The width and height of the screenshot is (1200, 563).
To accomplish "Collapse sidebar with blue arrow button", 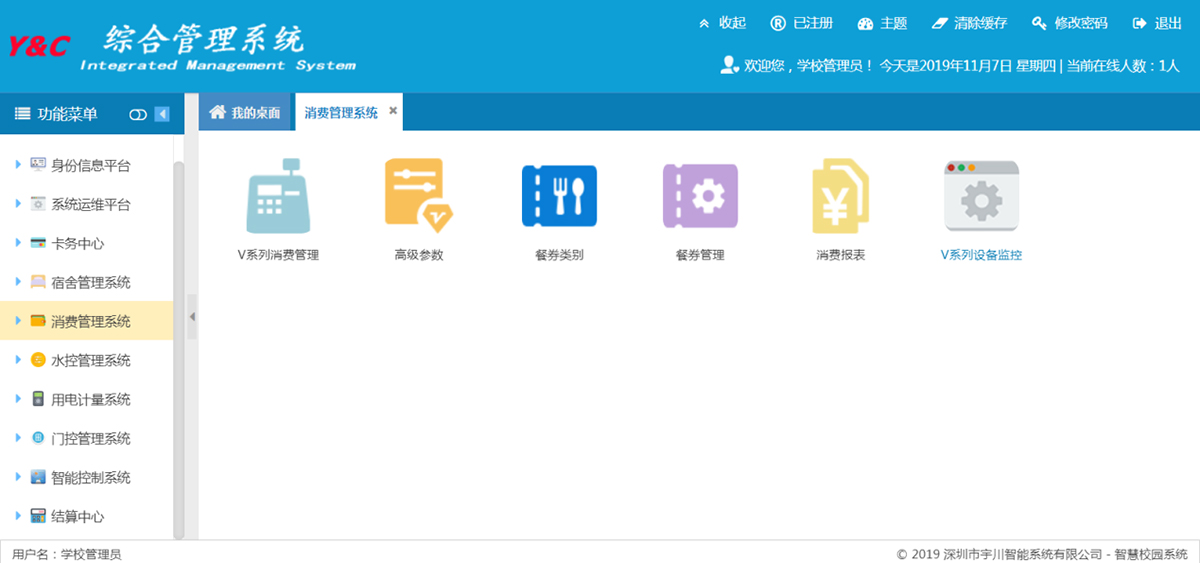I will coord(162,115).
